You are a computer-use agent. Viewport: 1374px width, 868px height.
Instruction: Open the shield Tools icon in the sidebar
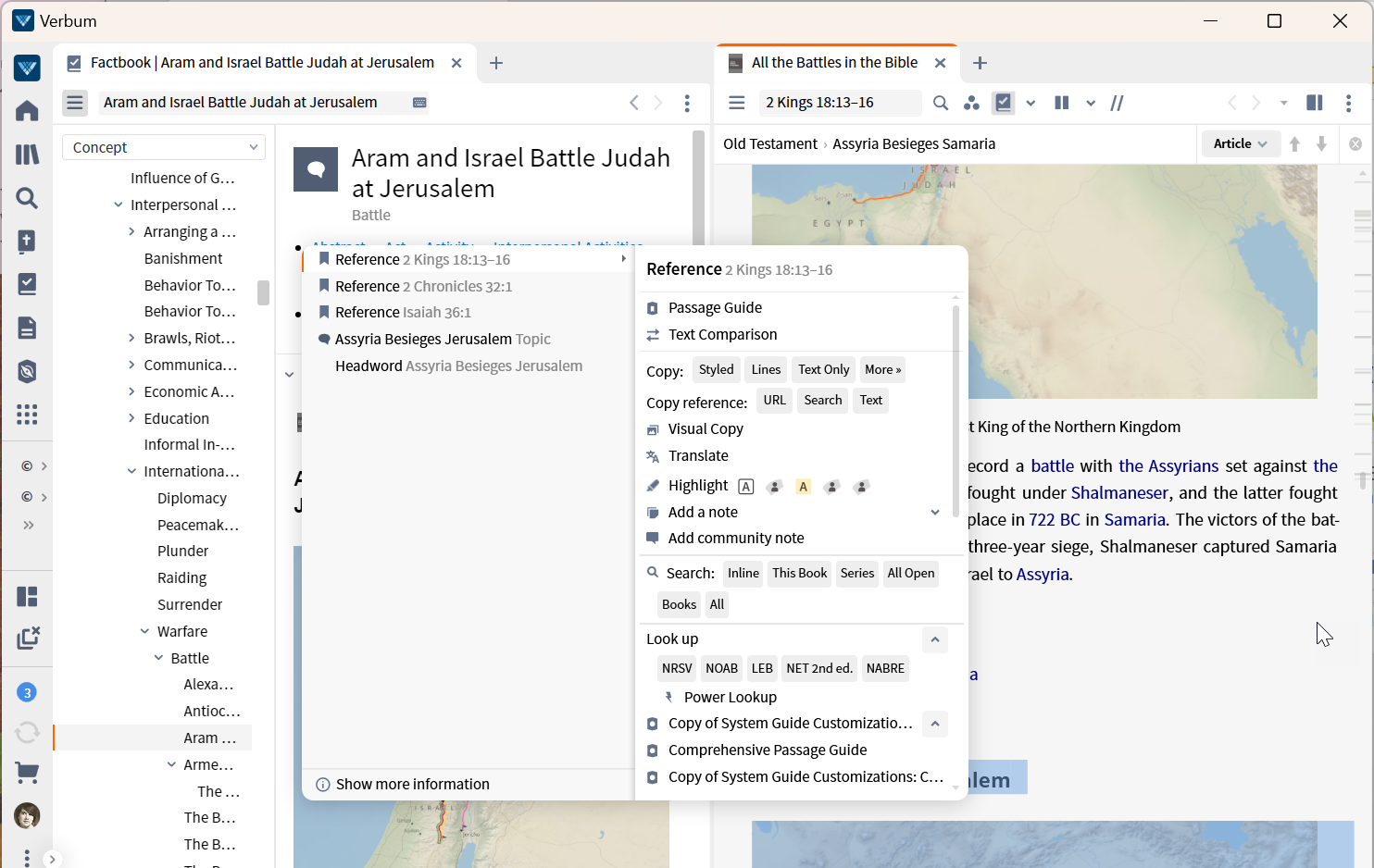click(x=27, y=371)
